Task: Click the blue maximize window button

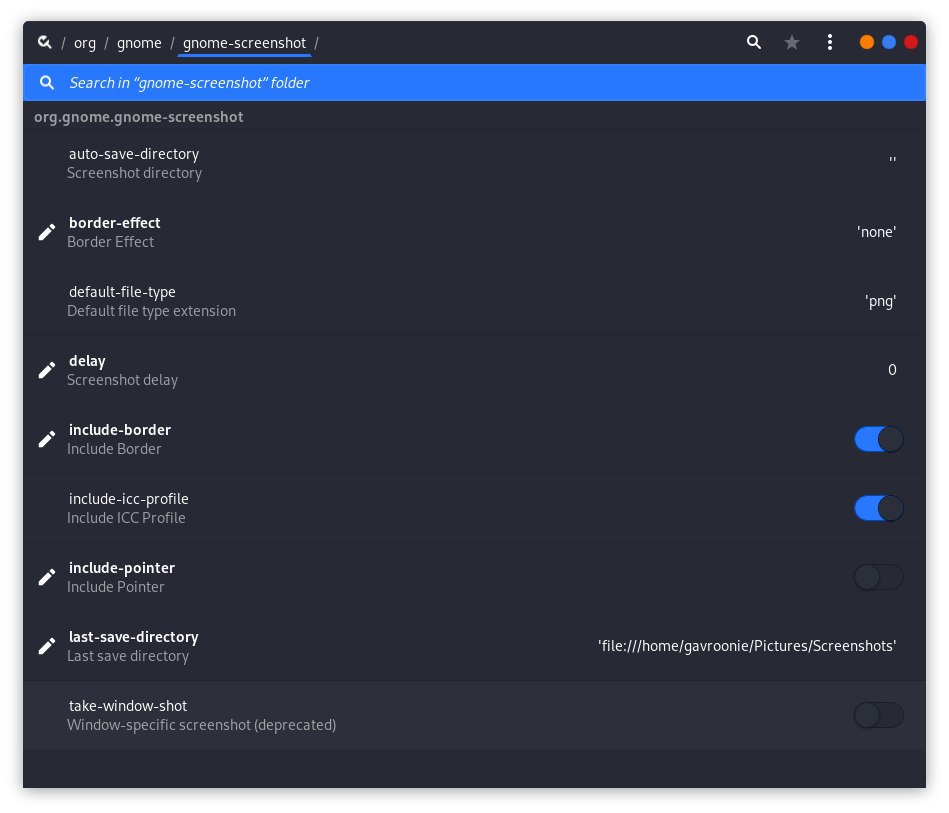Action: pyautogui.click(x=888, y=42)
